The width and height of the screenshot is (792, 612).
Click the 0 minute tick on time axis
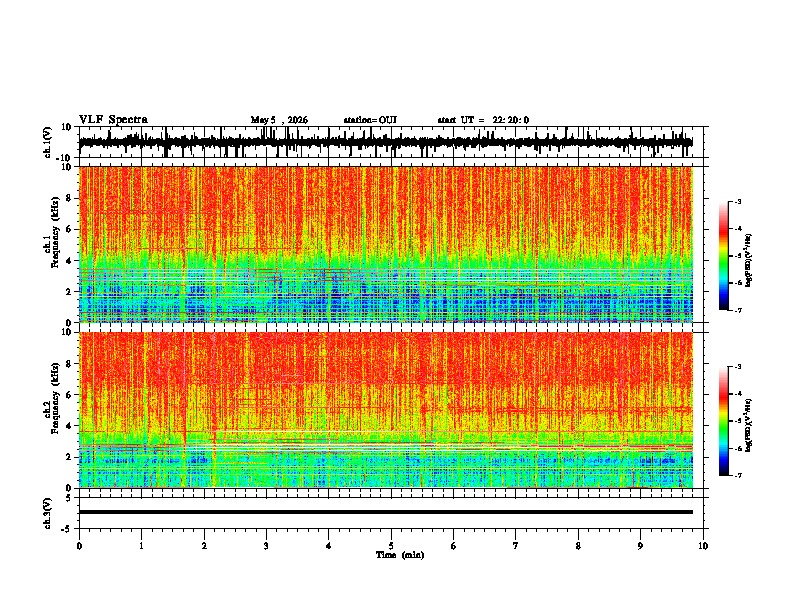[x=79, y=546]
